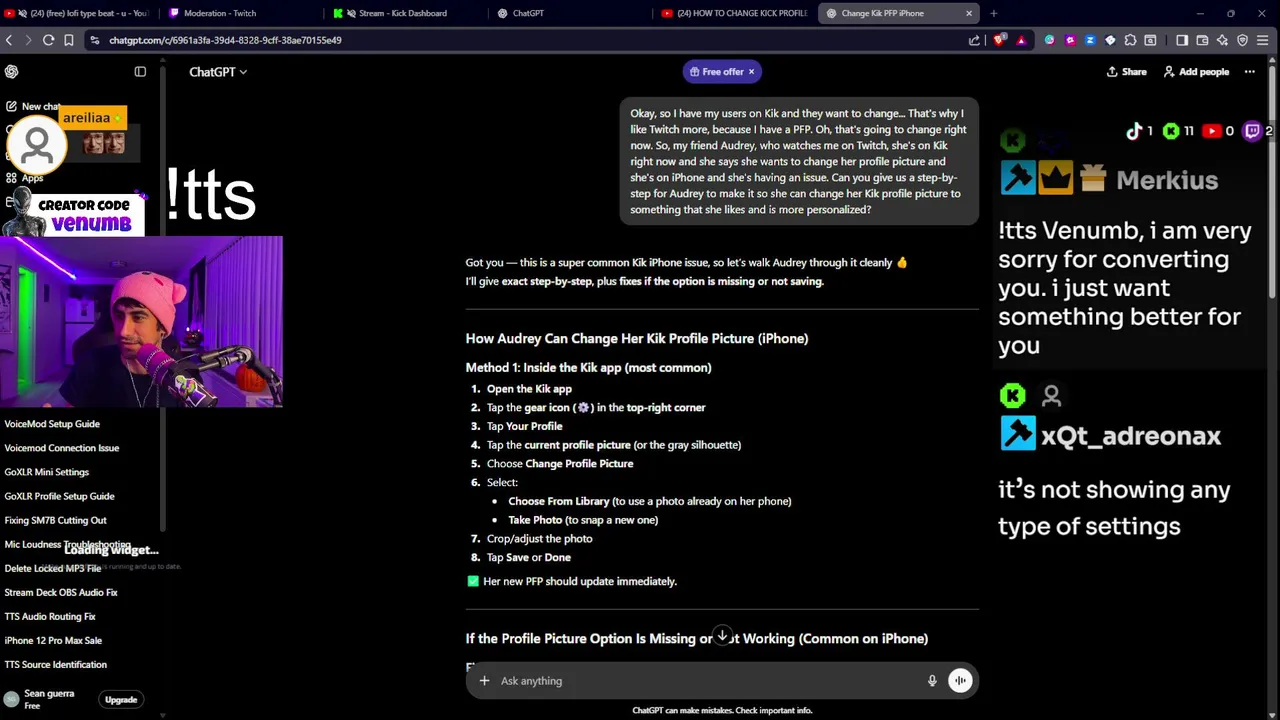Open iPhone 12 Pro Max Sale chat
1280x720 pixels.
[x=53, y=640]
